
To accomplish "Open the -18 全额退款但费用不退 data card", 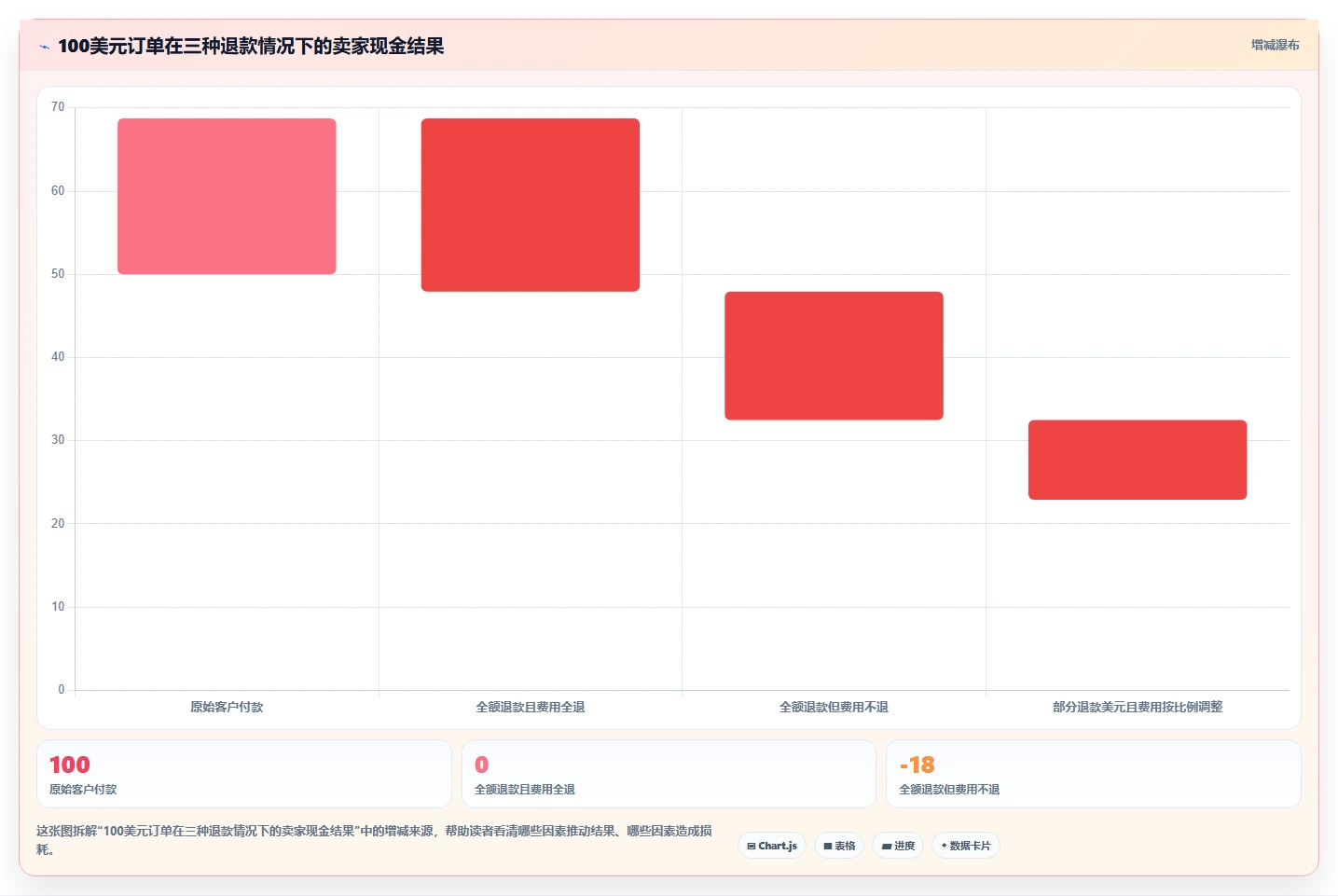I will click(1093, 774).
